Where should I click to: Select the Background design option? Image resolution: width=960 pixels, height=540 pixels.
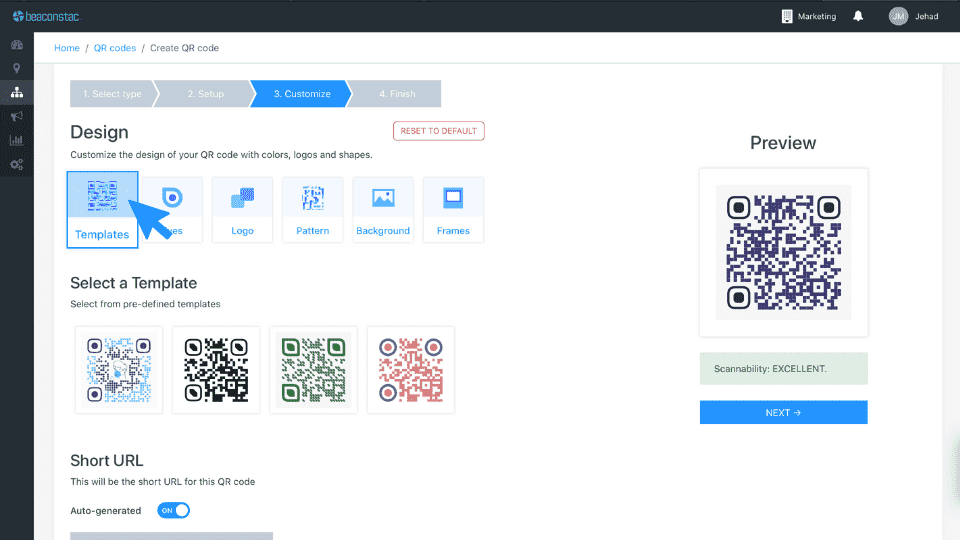pyautogui.click(x=383, y=210)
